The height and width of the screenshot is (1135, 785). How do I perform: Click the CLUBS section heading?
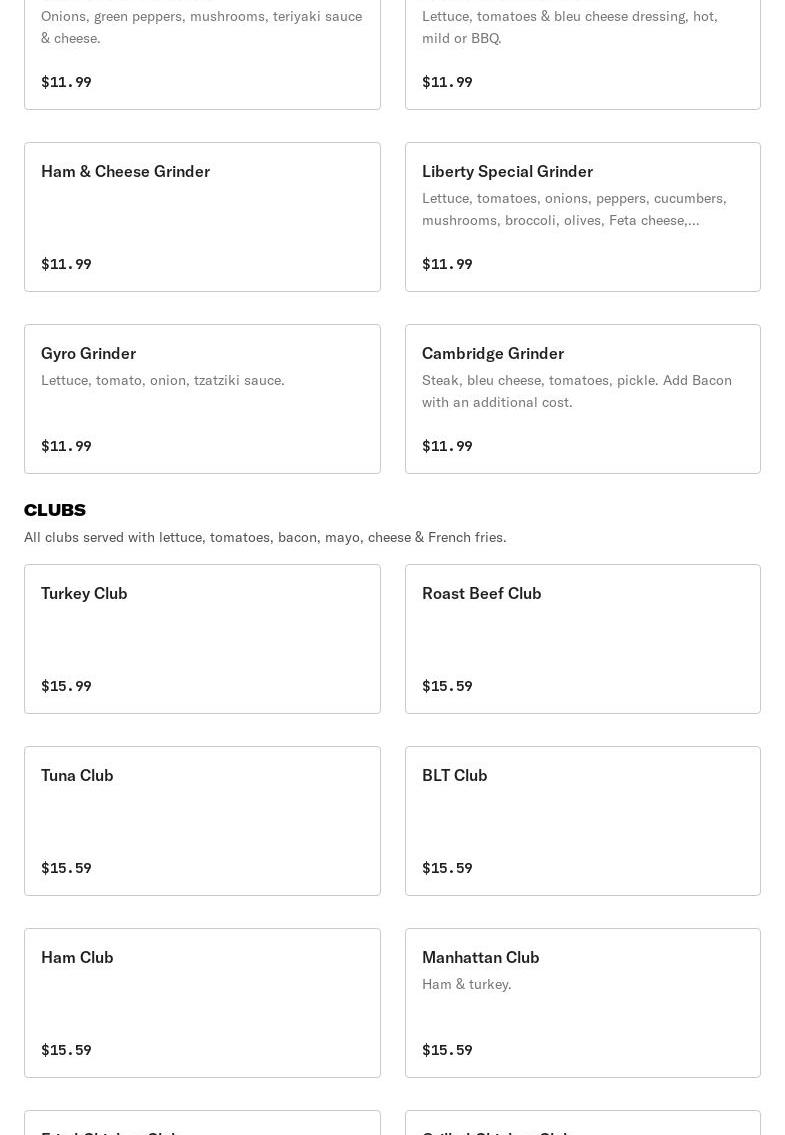click(55, 510)
